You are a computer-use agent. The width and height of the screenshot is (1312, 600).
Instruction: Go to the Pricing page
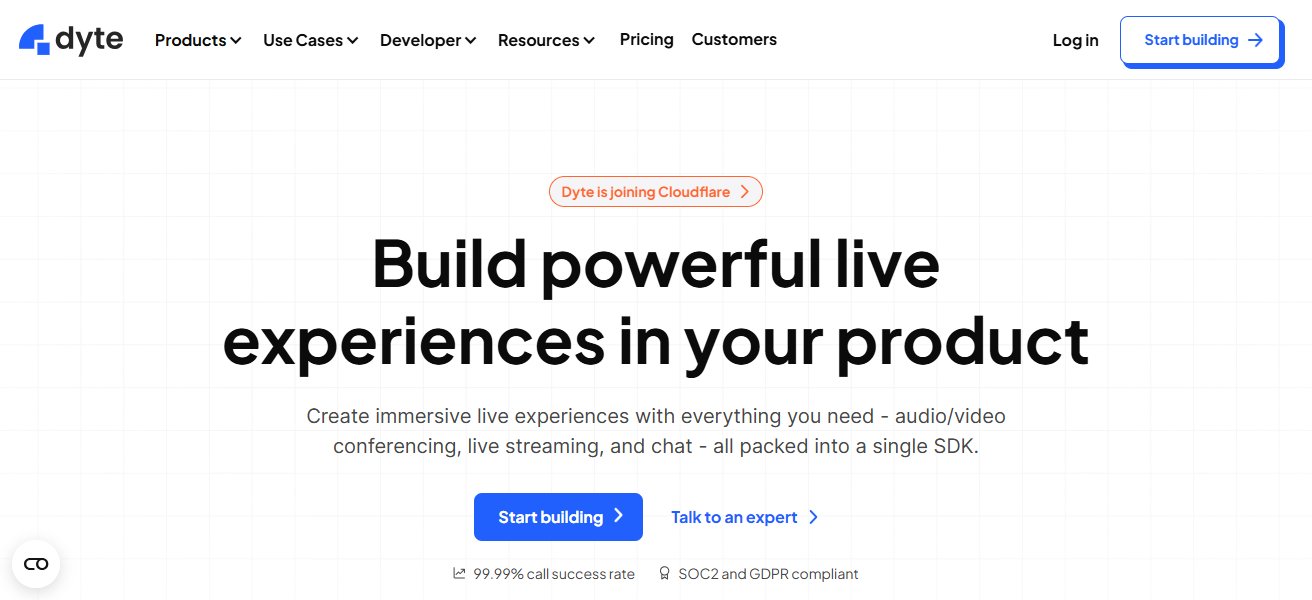[x=646, y=39]
